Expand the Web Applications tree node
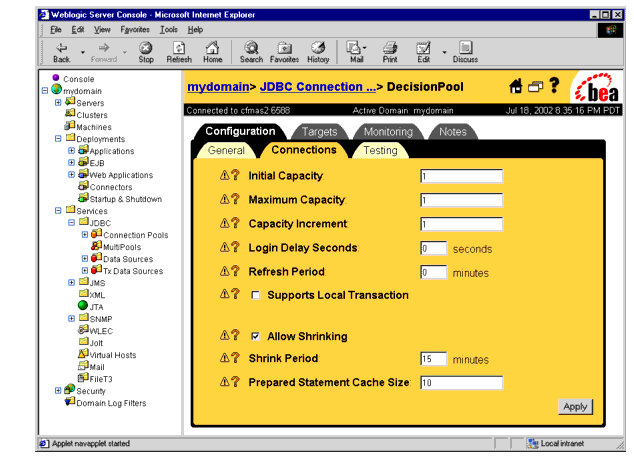634x470 pixels. point(72,175)
